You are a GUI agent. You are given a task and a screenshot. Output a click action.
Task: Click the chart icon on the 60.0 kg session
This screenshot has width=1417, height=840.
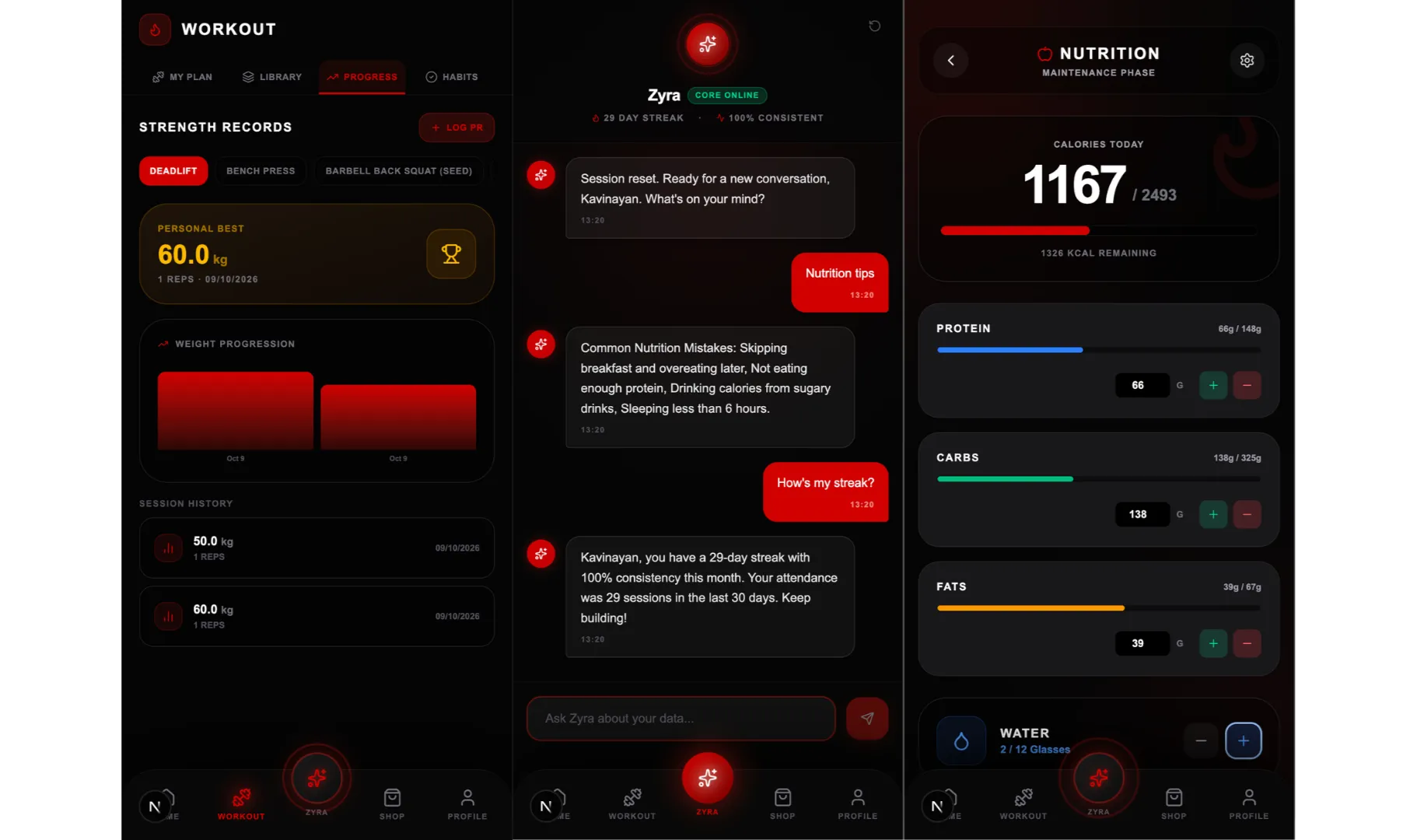coord(168,617)
